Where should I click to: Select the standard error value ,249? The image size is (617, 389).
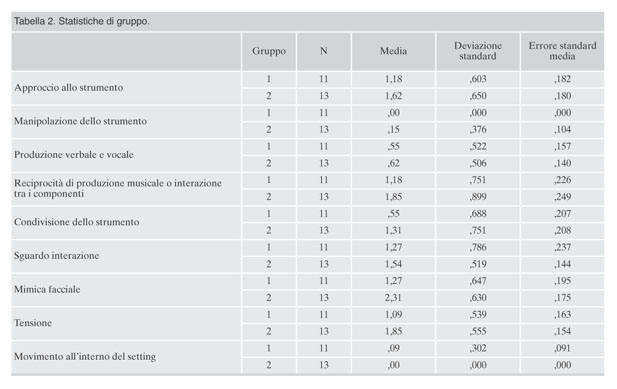click(562, 197)
